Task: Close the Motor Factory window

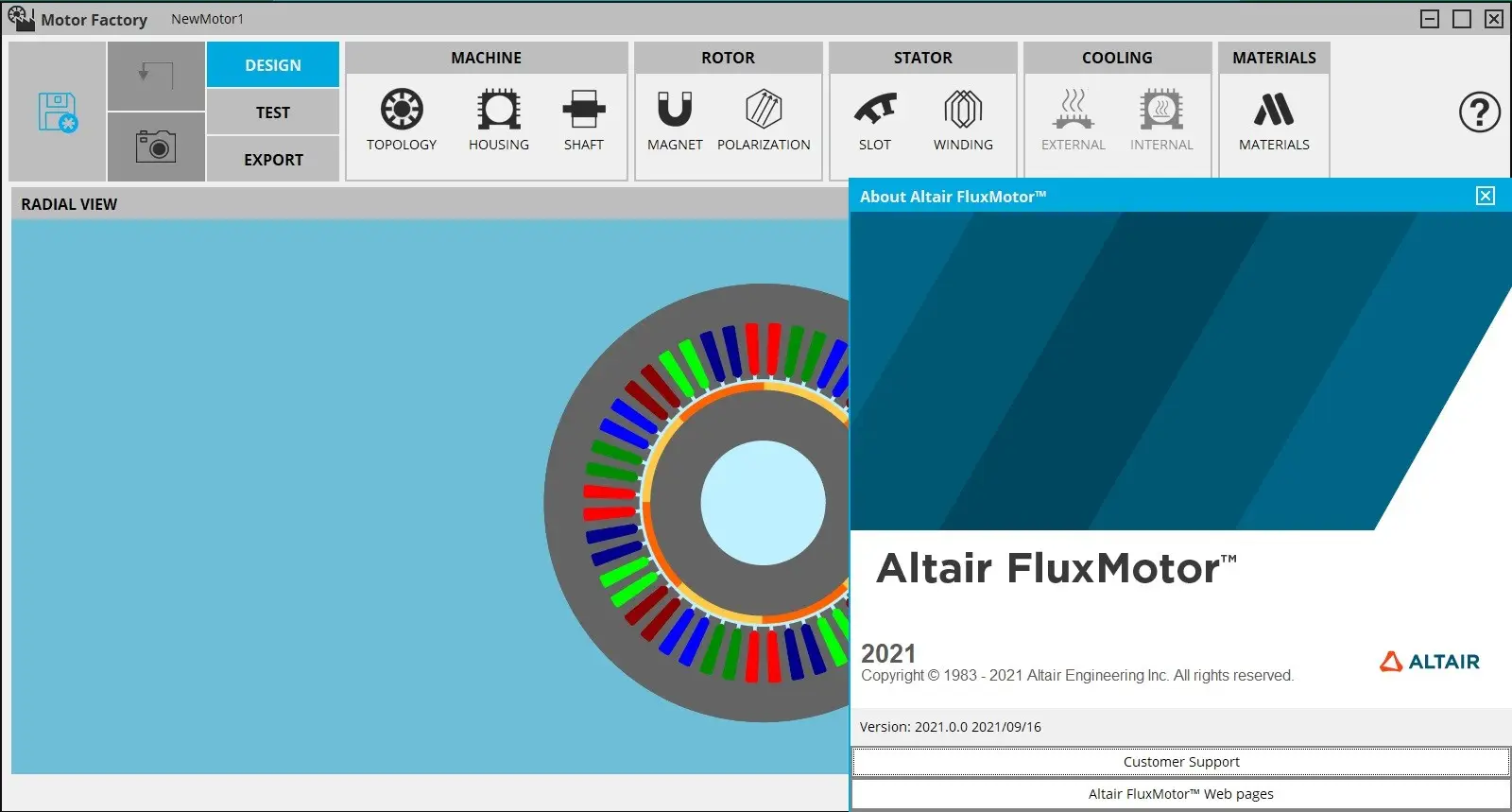Action: point(1494,19)
